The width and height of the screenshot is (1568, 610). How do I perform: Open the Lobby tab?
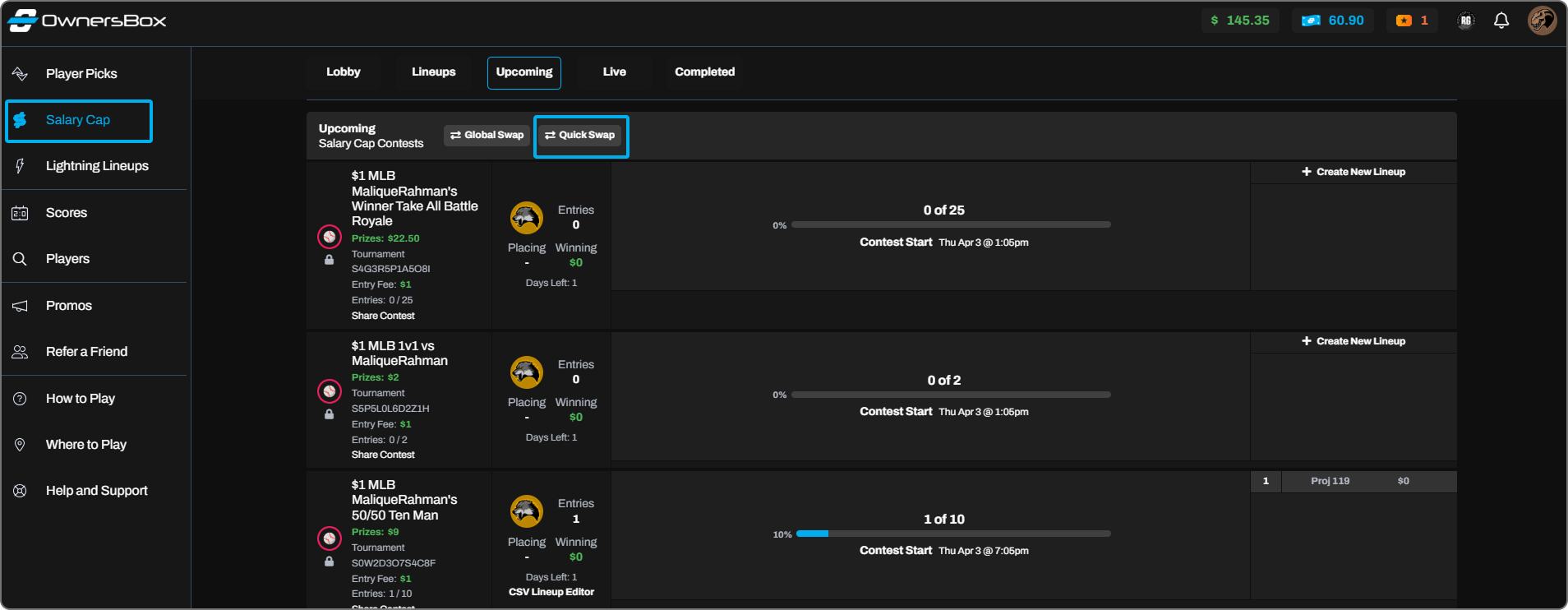tap(343, 72)
